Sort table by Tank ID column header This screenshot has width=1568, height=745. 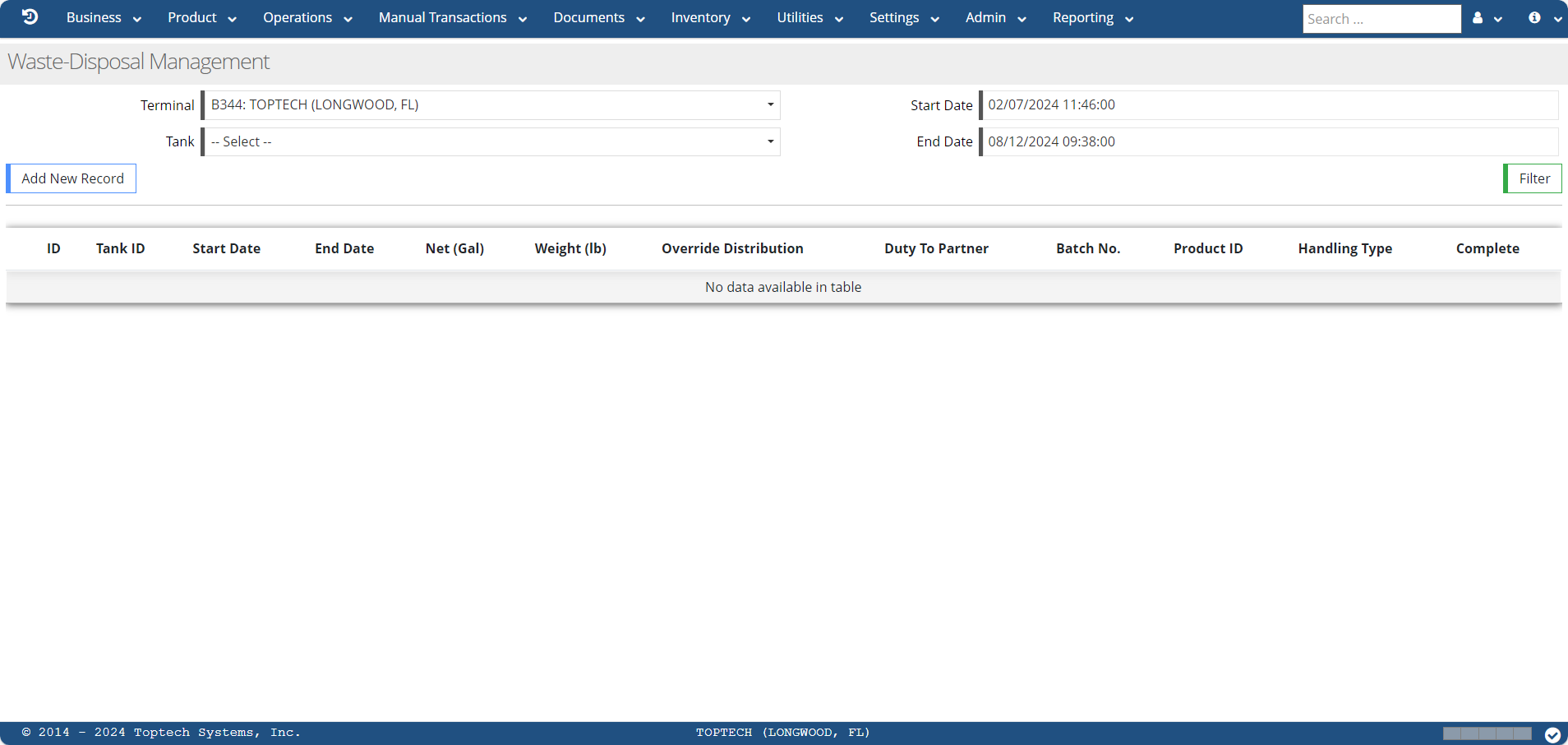click(120, 248)
